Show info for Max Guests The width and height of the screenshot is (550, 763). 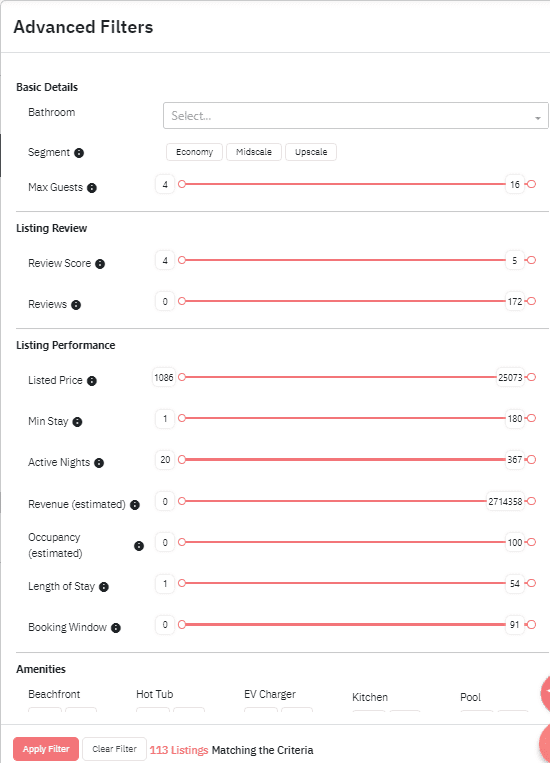92,188
